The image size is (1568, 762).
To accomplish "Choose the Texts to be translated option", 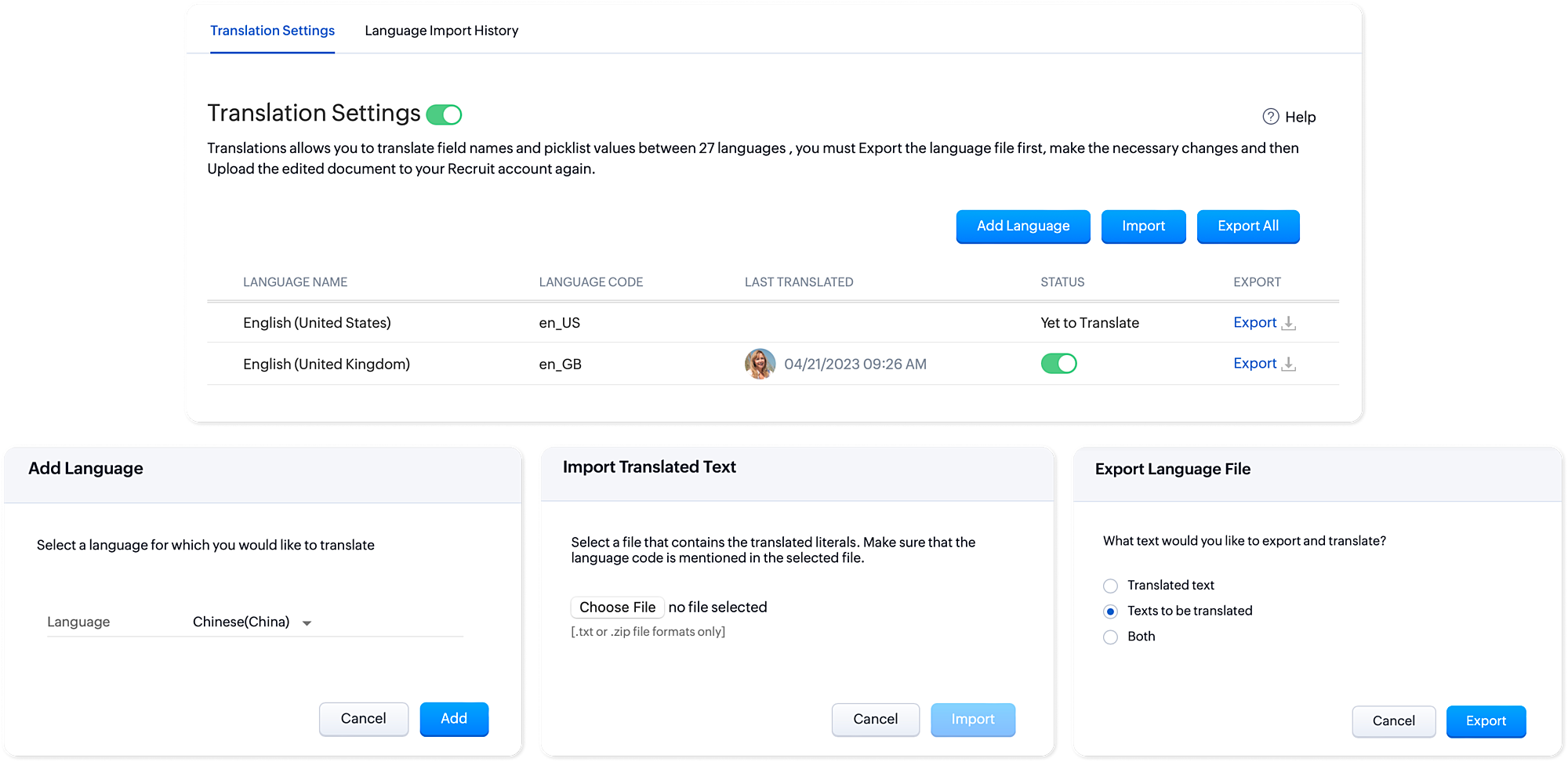I will tap(1110, 611).
